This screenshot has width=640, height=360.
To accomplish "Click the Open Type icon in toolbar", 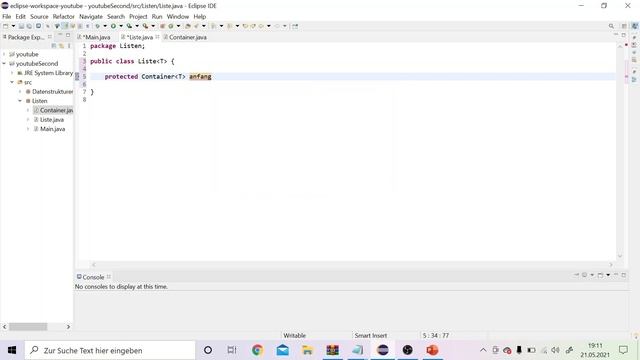I will pyautogui.click(x=188, y=26).
